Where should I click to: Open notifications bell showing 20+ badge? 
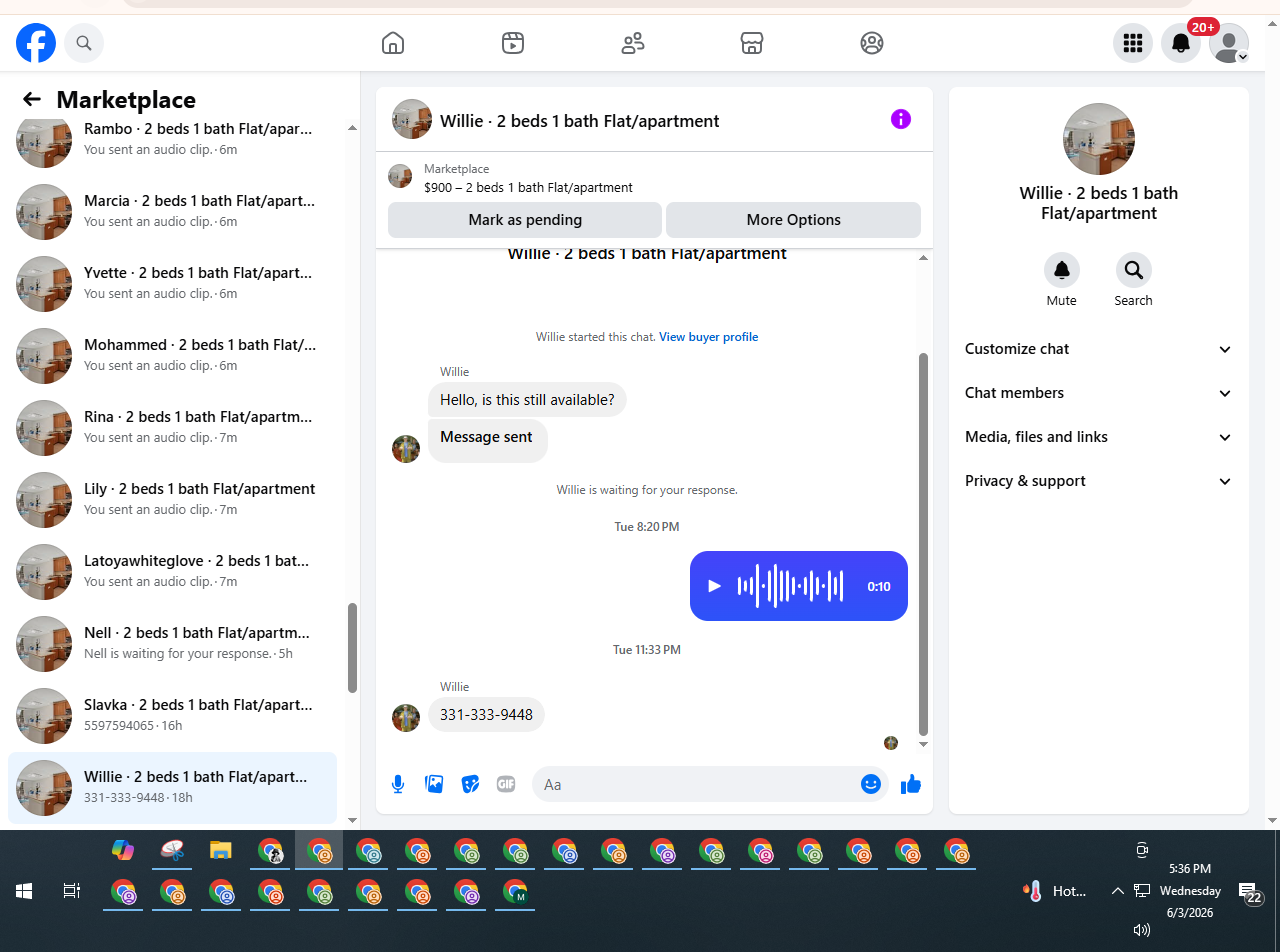1181,43
